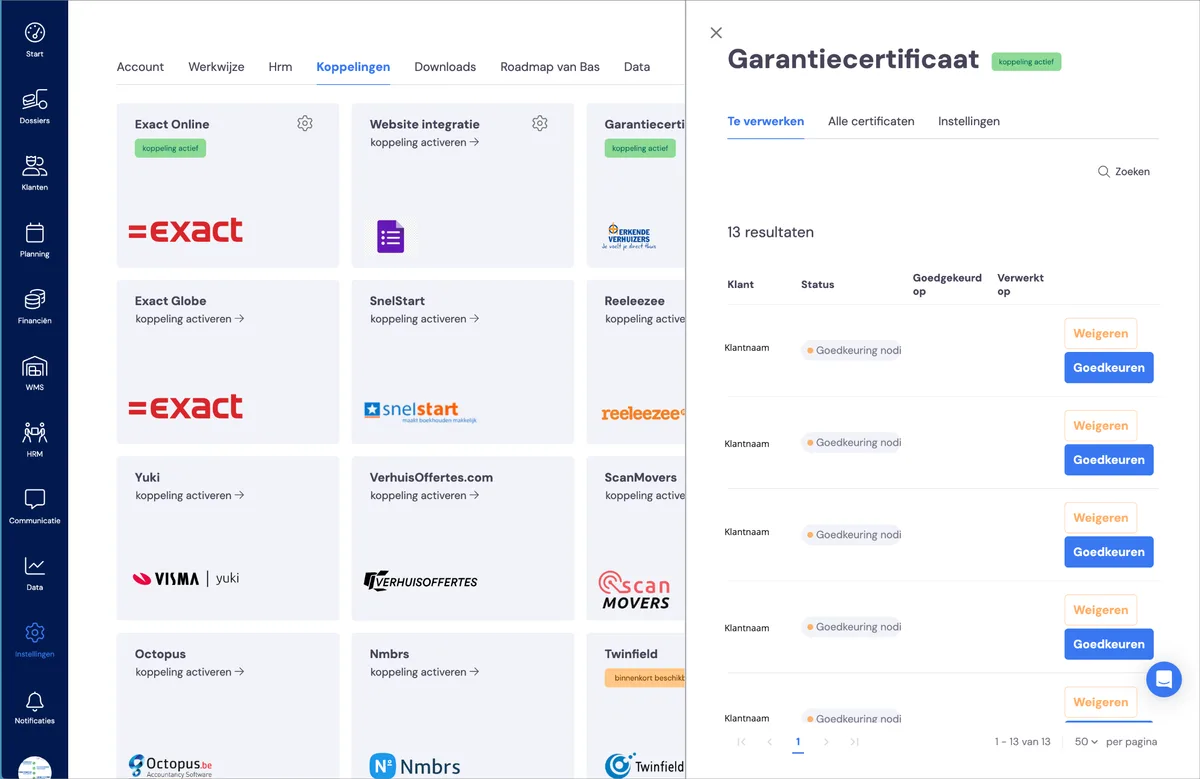Open the Data tab in settings
This screenshot has height=779, width=1200.
637,67
